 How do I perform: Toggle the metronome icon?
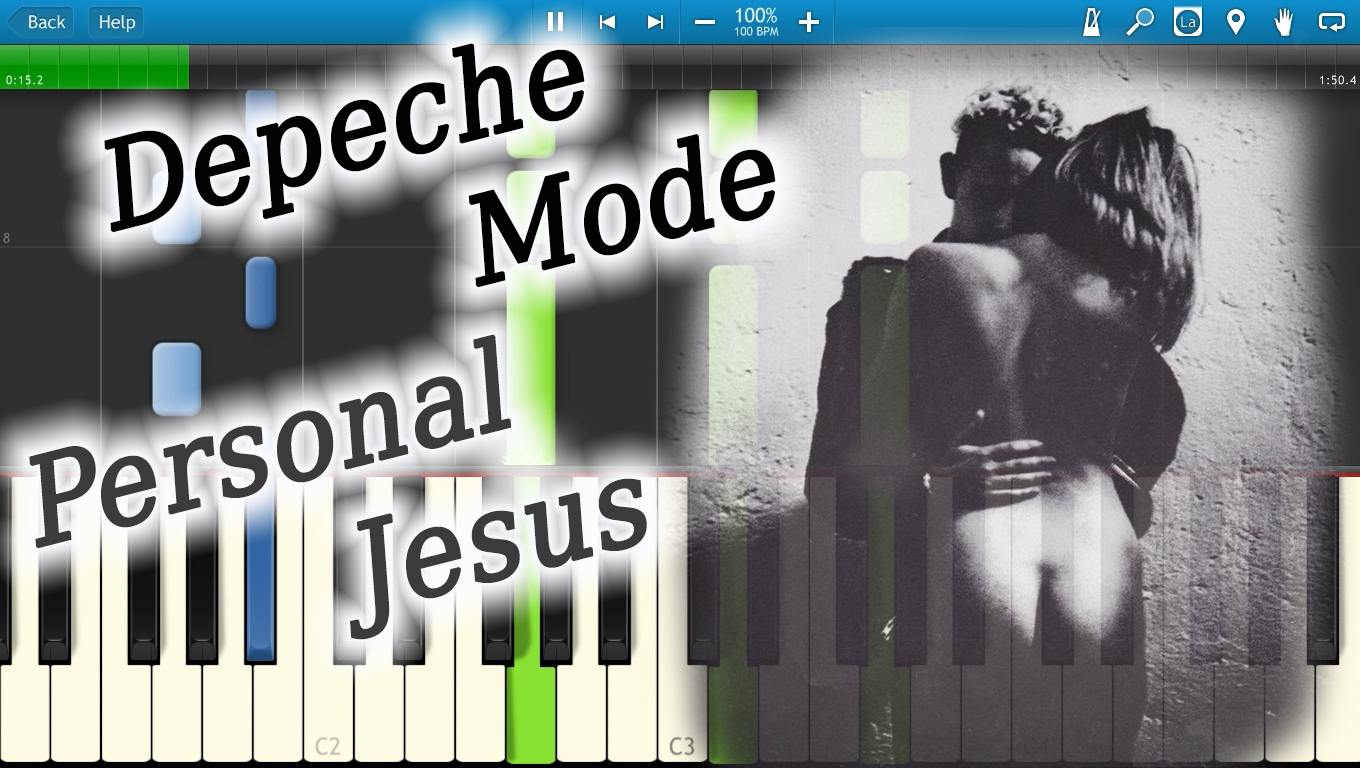[x=1091, y=22]
